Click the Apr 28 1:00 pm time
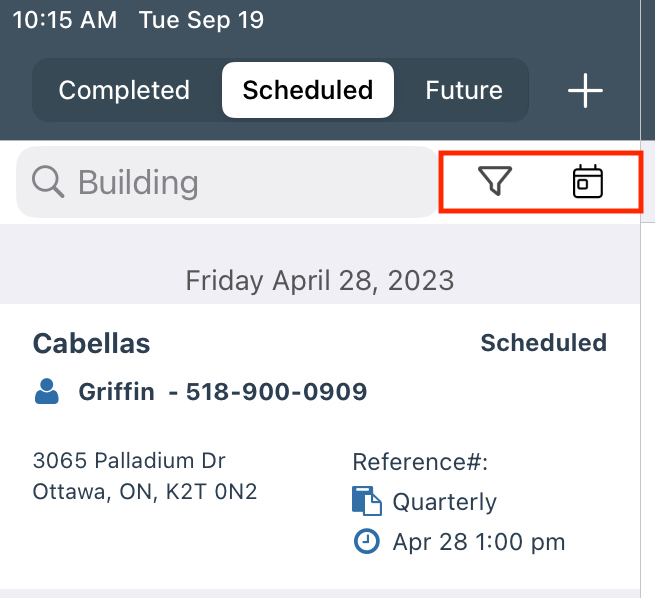The image size is (655, 598). pyautogui.click(x=478, y=542)
